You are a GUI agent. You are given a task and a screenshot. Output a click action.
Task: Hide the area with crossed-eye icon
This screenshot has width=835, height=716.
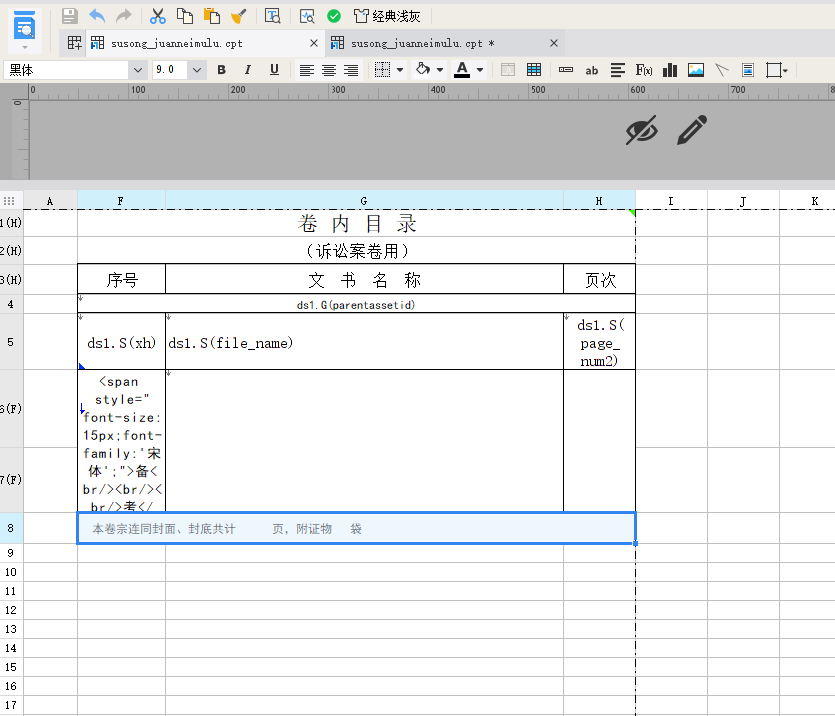tap(642, 130)
